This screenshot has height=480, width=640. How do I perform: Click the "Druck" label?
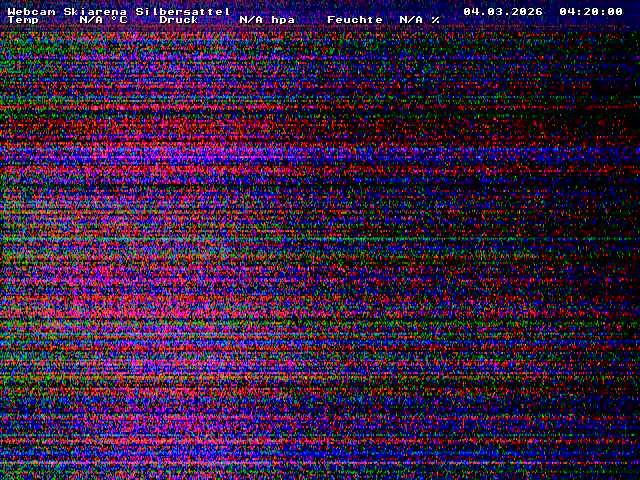[x=179, y=20]
